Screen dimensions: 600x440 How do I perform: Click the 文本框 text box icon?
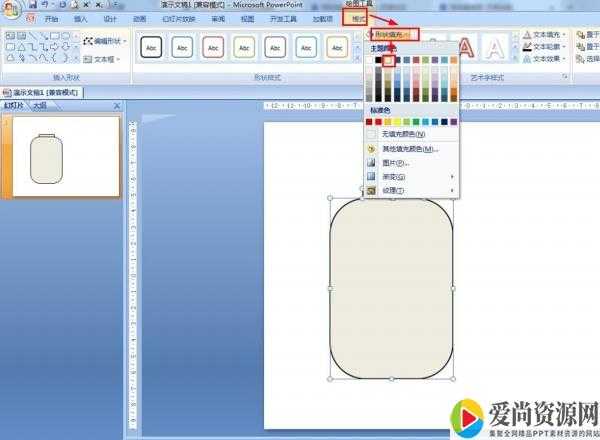pyautogui.click(x=88, y=59)
